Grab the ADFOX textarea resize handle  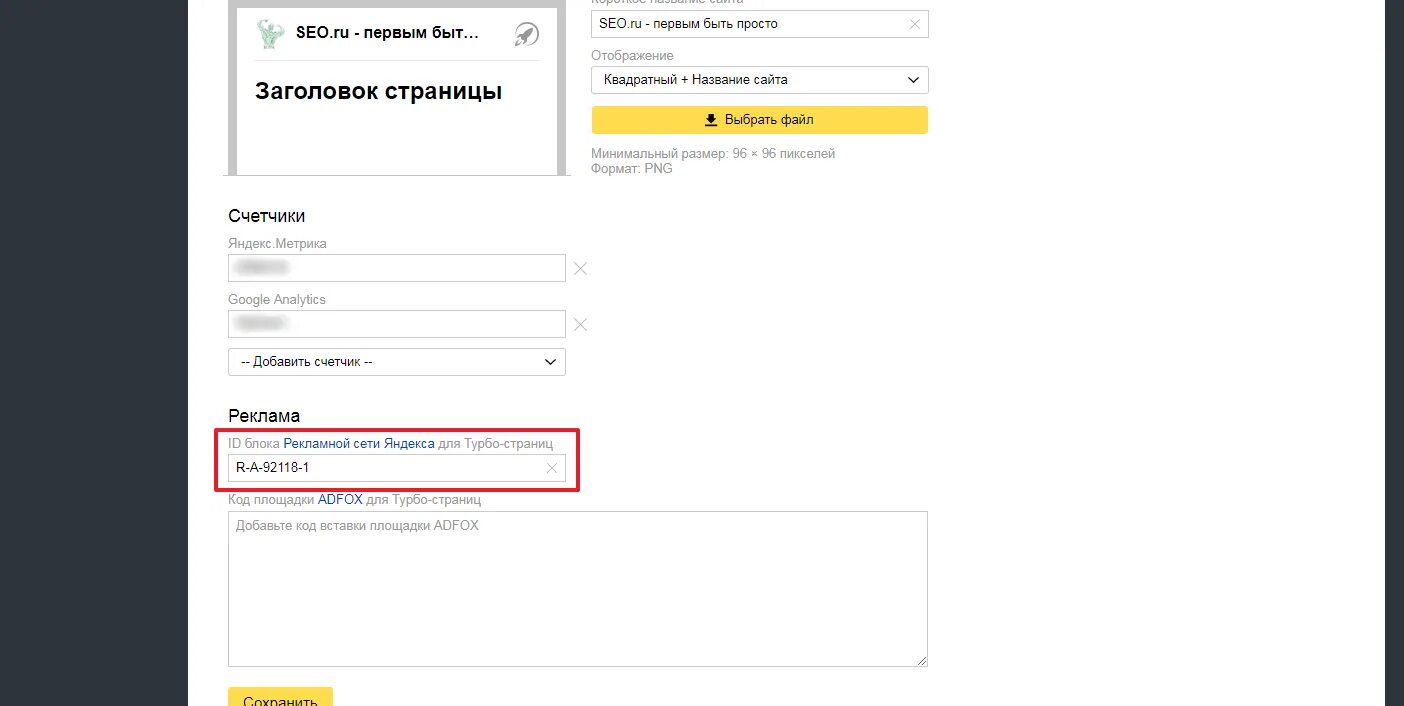pyautogui.click(x=921, y=660)
